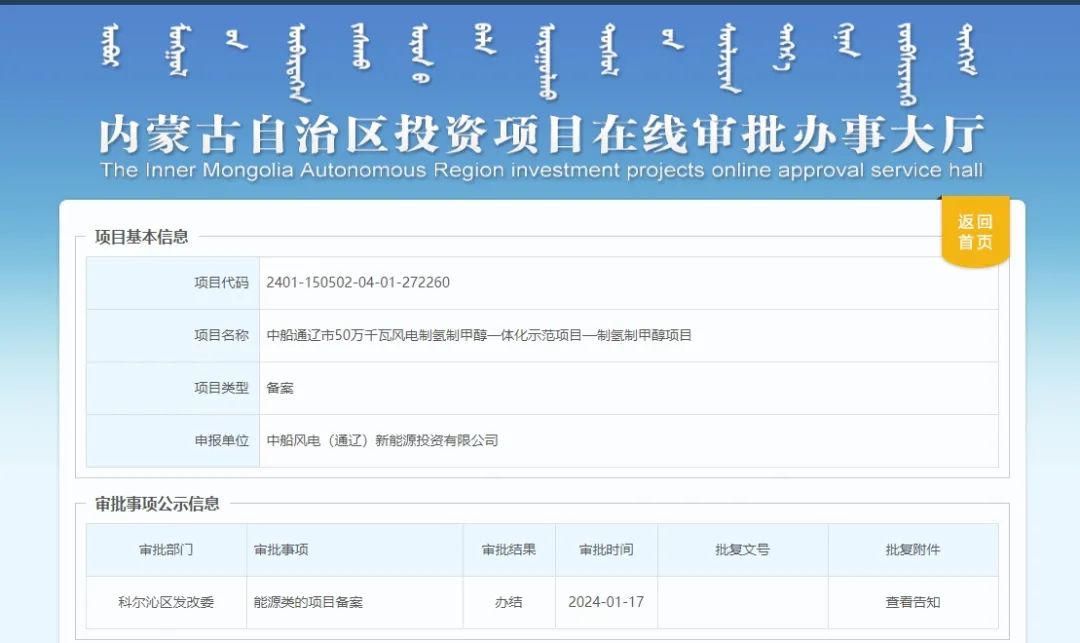Click the 能源类的项目备案 cell
The image size is (1080, 643).
tap(308, 602)
